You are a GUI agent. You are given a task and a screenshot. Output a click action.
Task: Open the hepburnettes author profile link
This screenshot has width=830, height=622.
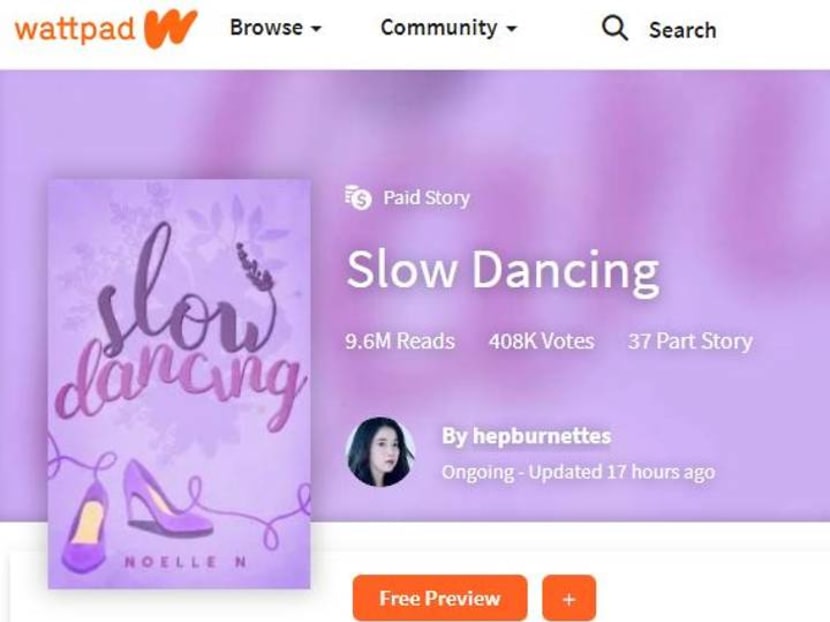coord(527,436)
